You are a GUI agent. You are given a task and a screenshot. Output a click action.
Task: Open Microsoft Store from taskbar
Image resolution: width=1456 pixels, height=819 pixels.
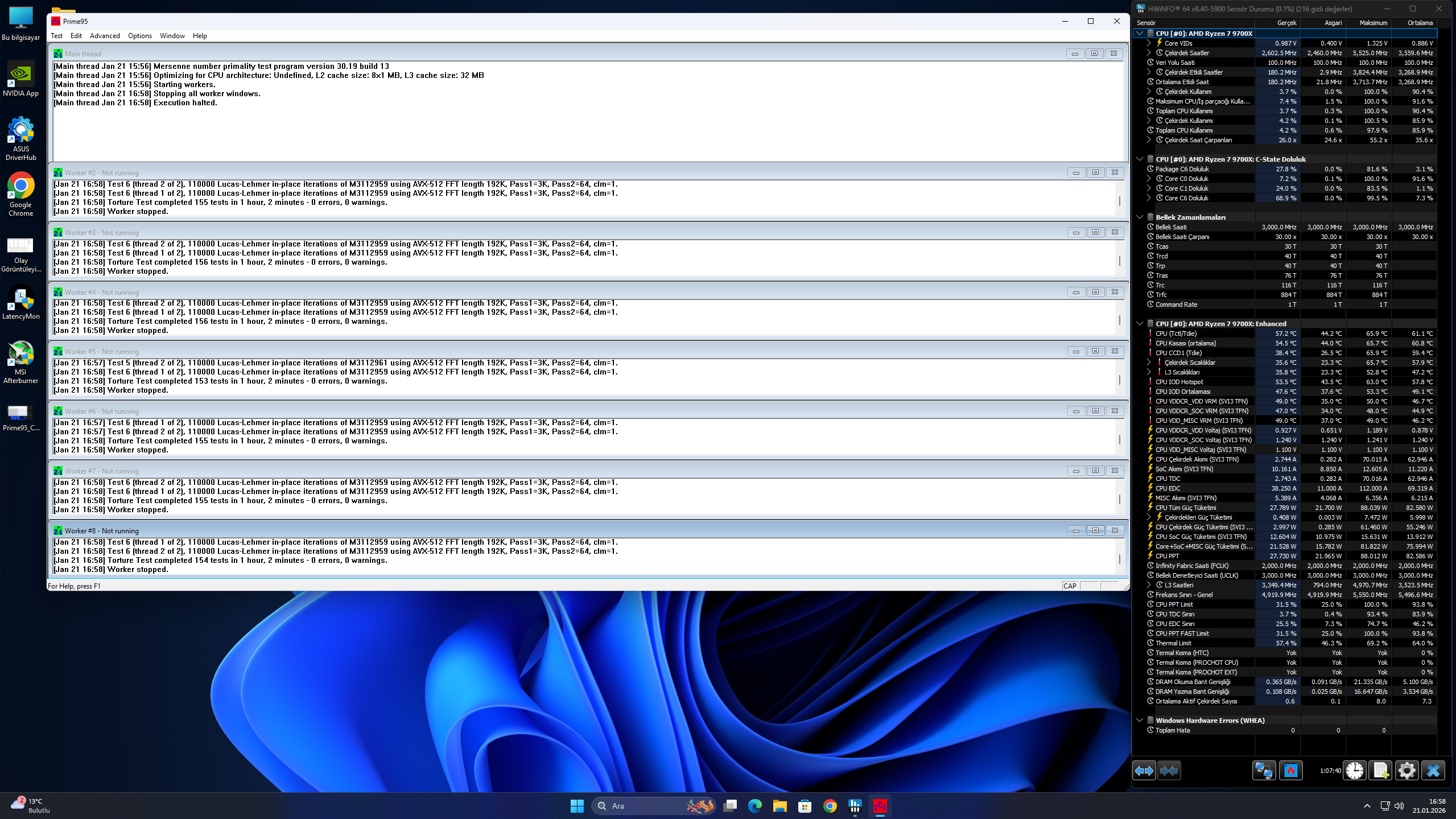[x=805, y=805]
